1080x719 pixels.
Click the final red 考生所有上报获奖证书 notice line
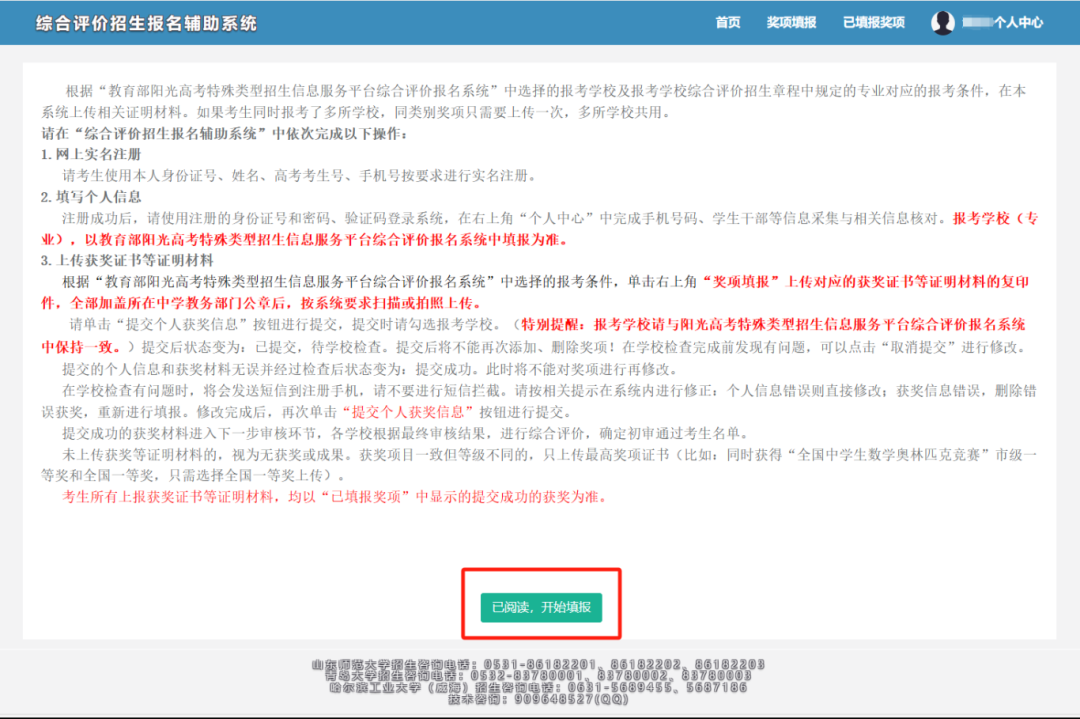(334, 497)
